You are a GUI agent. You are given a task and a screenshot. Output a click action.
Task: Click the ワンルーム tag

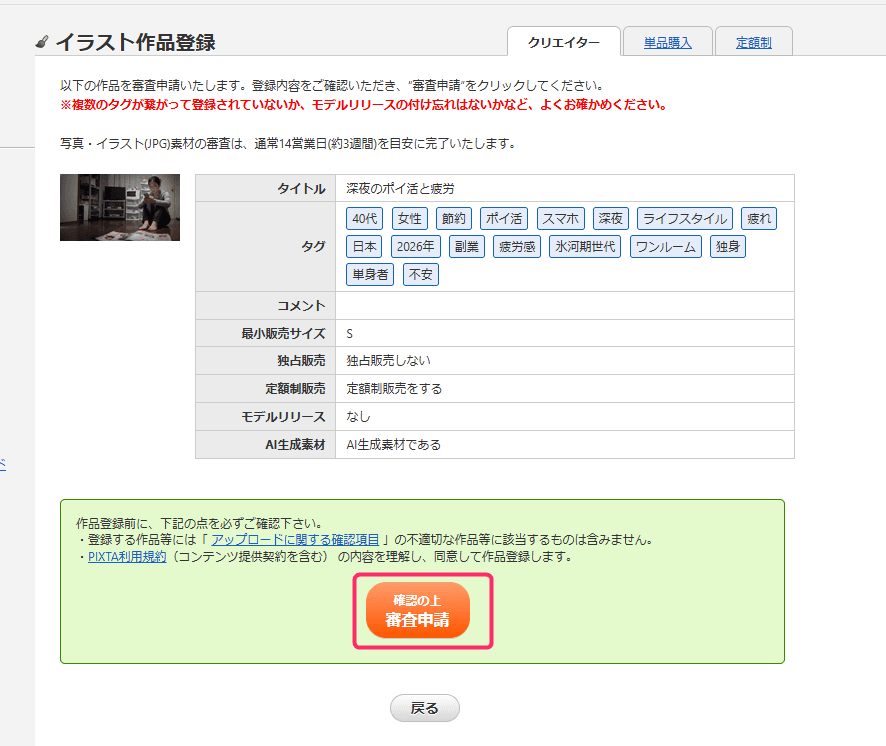pyautogui.click(x=664, y=245)
